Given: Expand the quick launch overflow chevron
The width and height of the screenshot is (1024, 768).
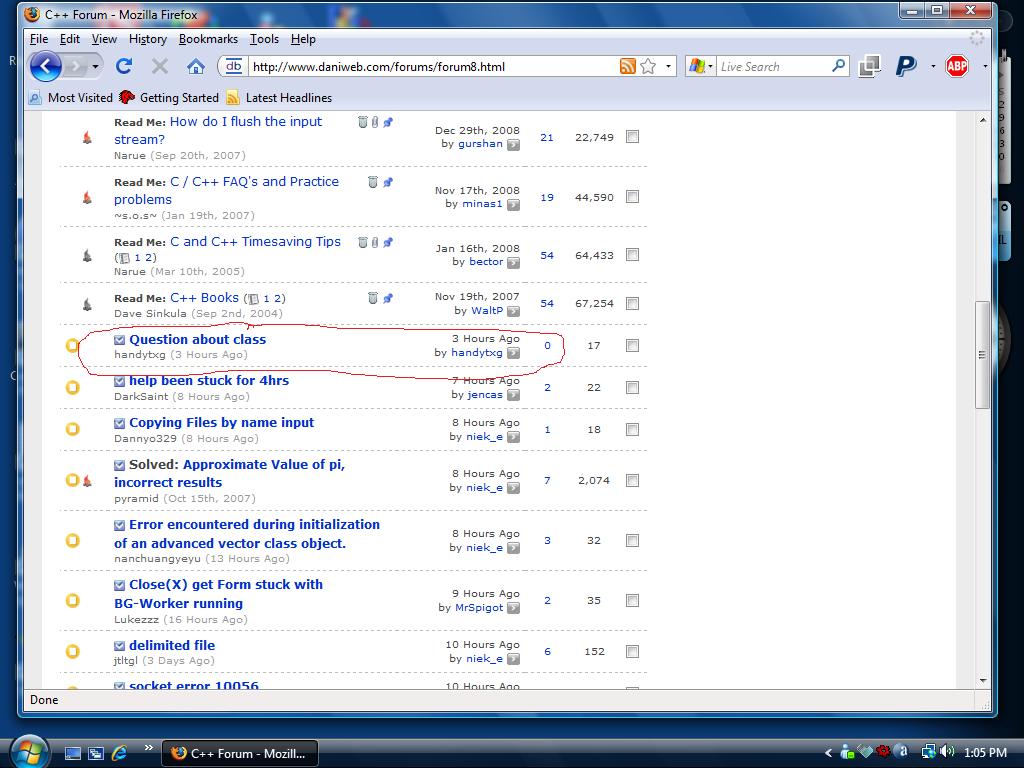Looking at the screenshot, I should click(149, 748).
